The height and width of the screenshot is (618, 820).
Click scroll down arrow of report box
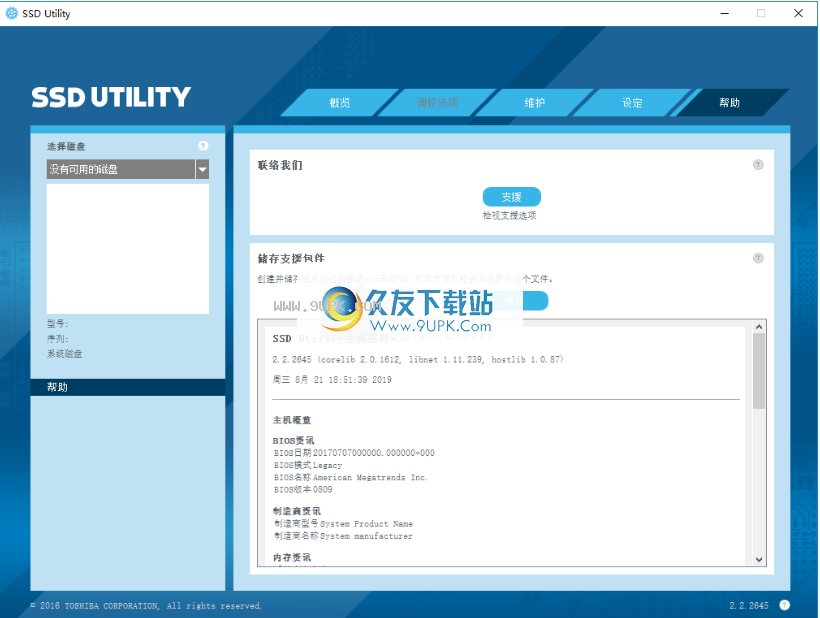759,559
